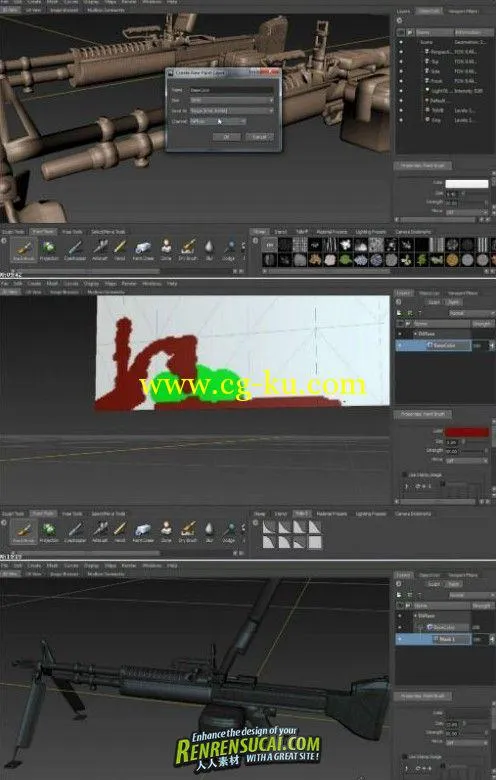Select Blur tool in middle window

pyautogui.click(x=209, y=532)
